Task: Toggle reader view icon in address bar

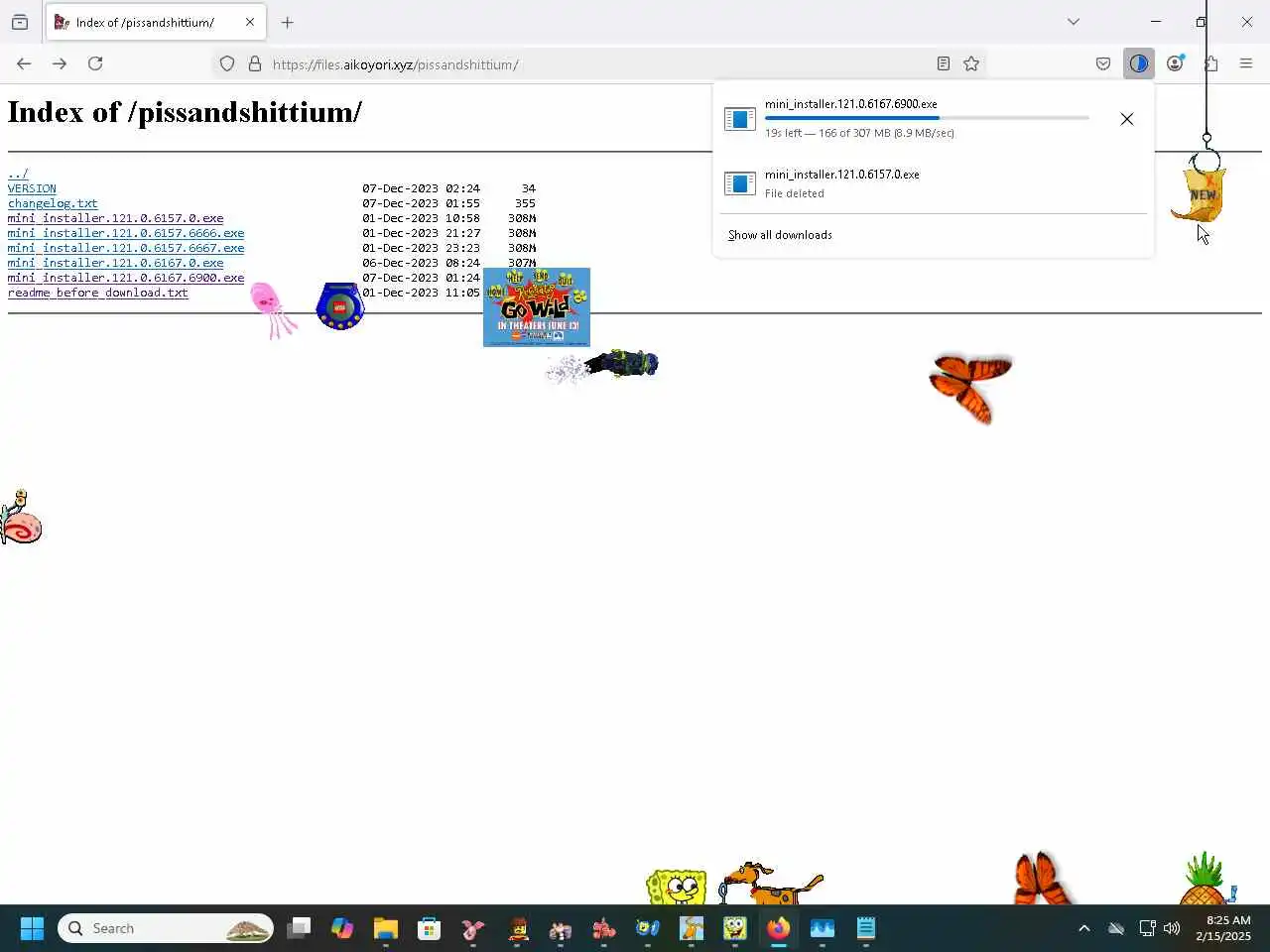Action: click(x=944, y=63)
